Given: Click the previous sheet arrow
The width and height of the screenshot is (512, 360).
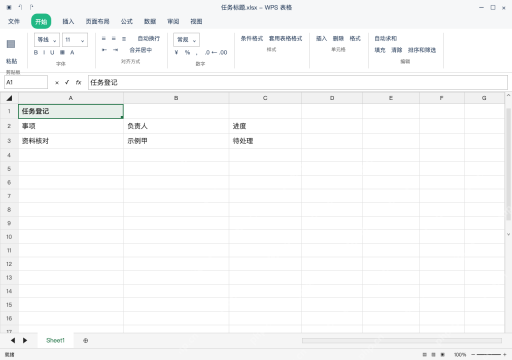Looking at the screenshot, I should (x=13, y=340).
